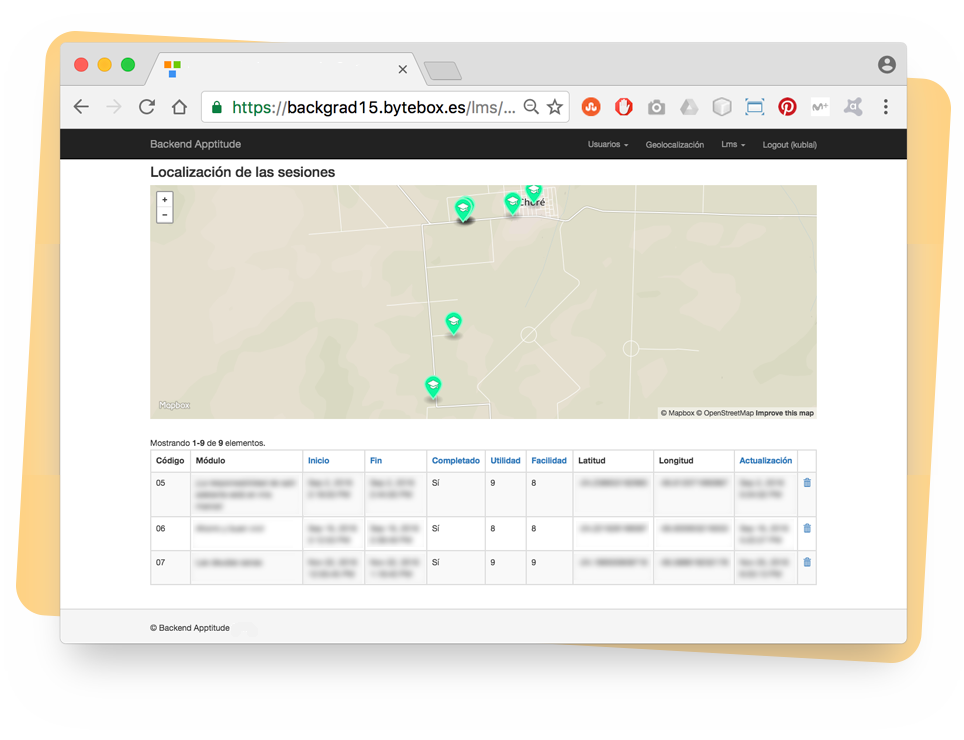Expand the Usuarios dropdown menu
The height and width of the screenshot is (740, 964).
[x=608, y=144]
